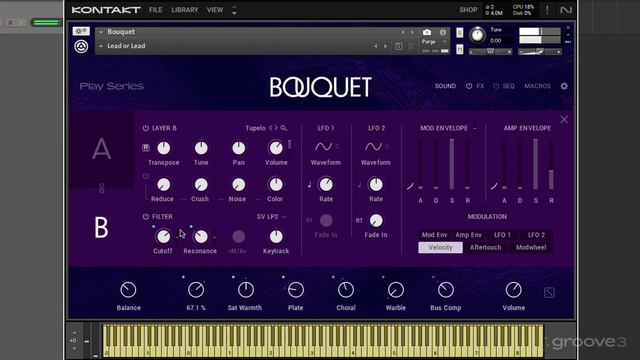This screenshot has width=640, height=360.
Task: Click the save snapshot icon
Action: tap(399, 47)
